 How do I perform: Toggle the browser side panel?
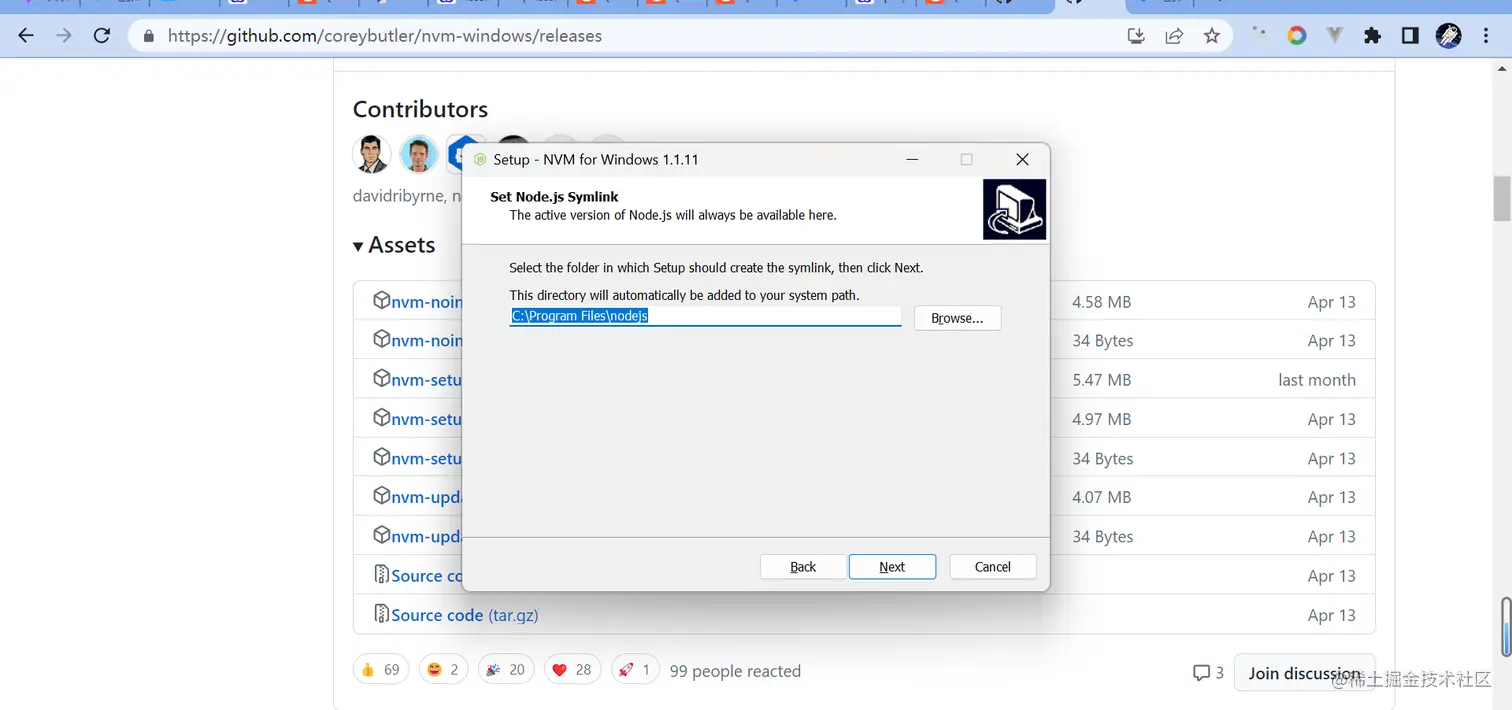click(x=1410, y=36)
